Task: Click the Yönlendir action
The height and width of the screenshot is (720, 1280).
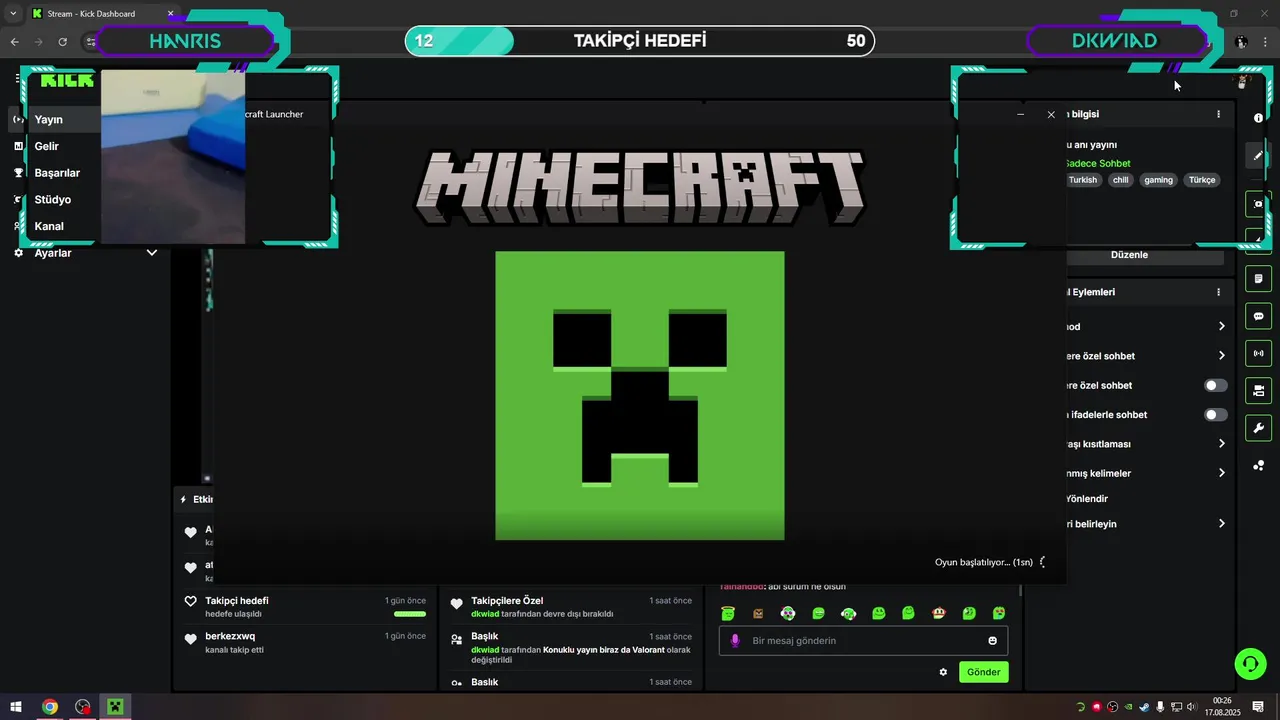Action: (x=1087, y=499)
